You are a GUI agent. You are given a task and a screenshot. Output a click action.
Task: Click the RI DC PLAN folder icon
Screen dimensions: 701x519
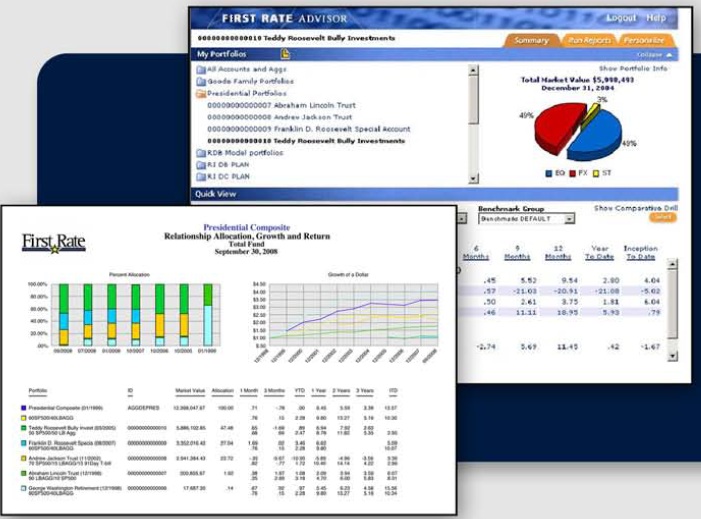201,177
